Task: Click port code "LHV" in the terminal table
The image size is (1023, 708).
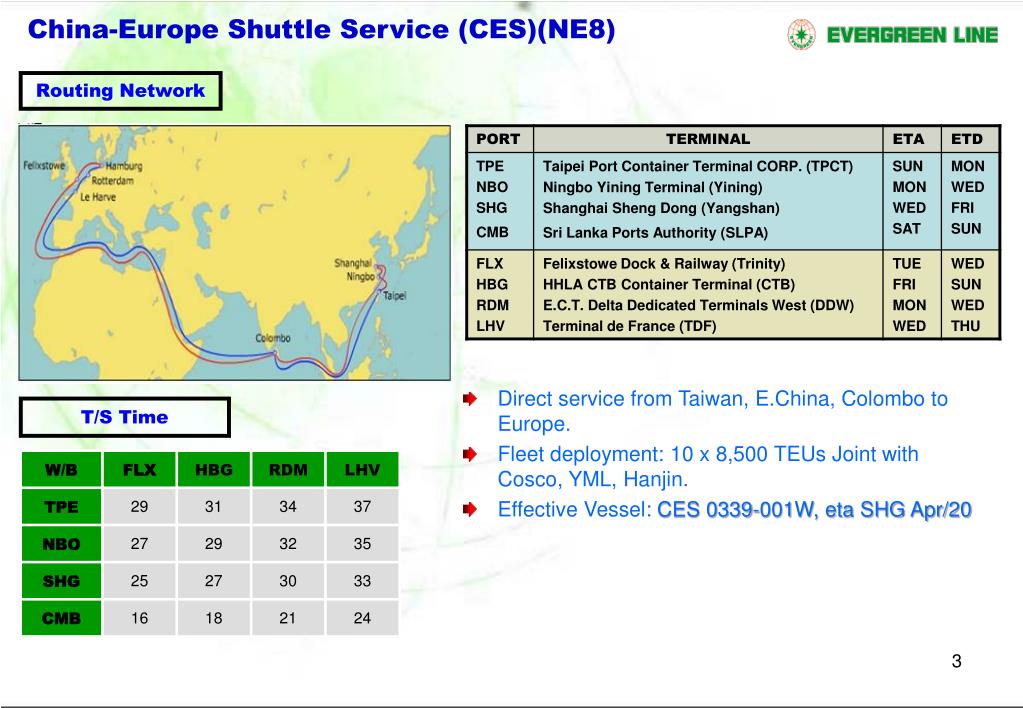Action: pyautogui.click(x=490, y=326)
